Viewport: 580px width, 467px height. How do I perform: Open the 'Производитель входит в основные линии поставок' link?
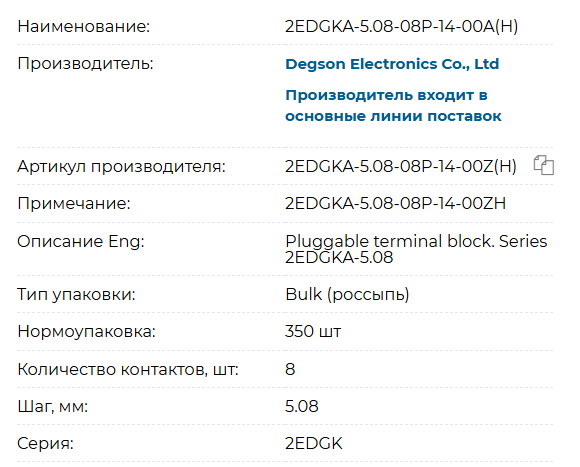[393, 105]
